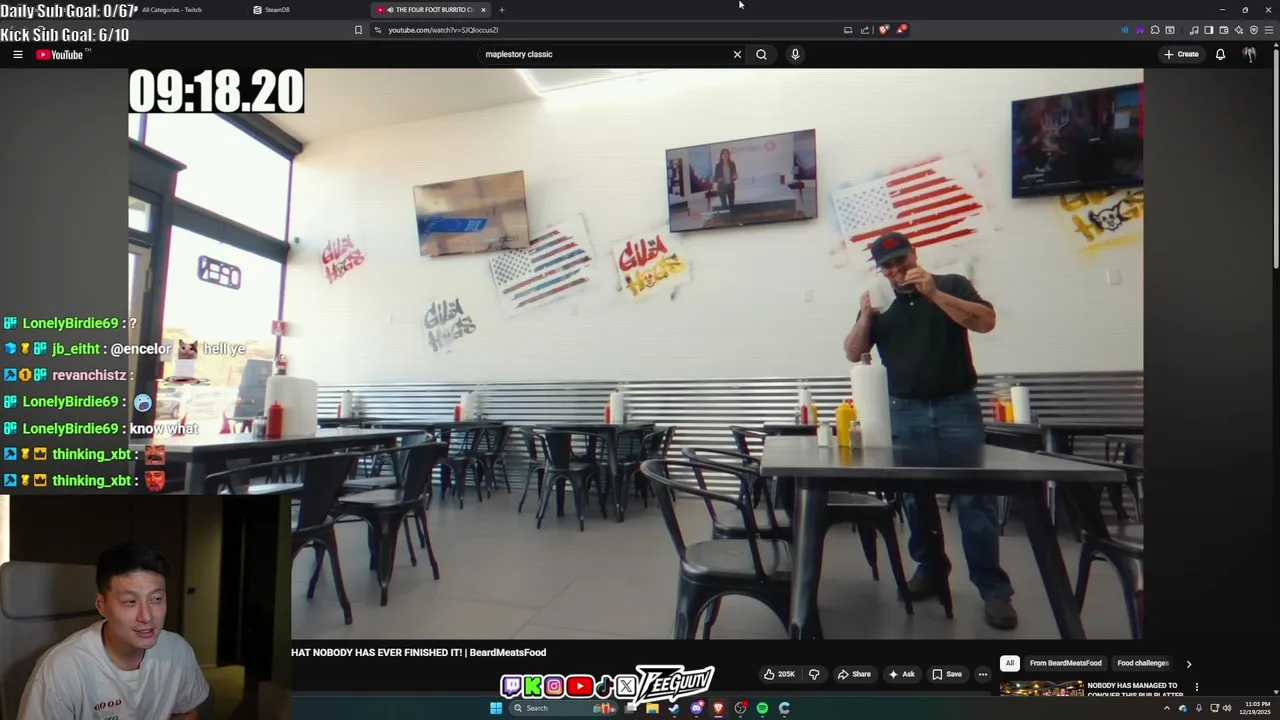This screenshot has width=1280, height=720.
Task: Start voice search with the microphone
Action: [x=795, y=54]
